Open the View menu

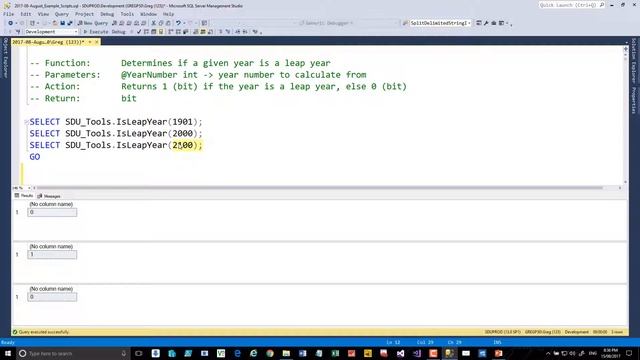pyautogui.click(x=43, y=14)
